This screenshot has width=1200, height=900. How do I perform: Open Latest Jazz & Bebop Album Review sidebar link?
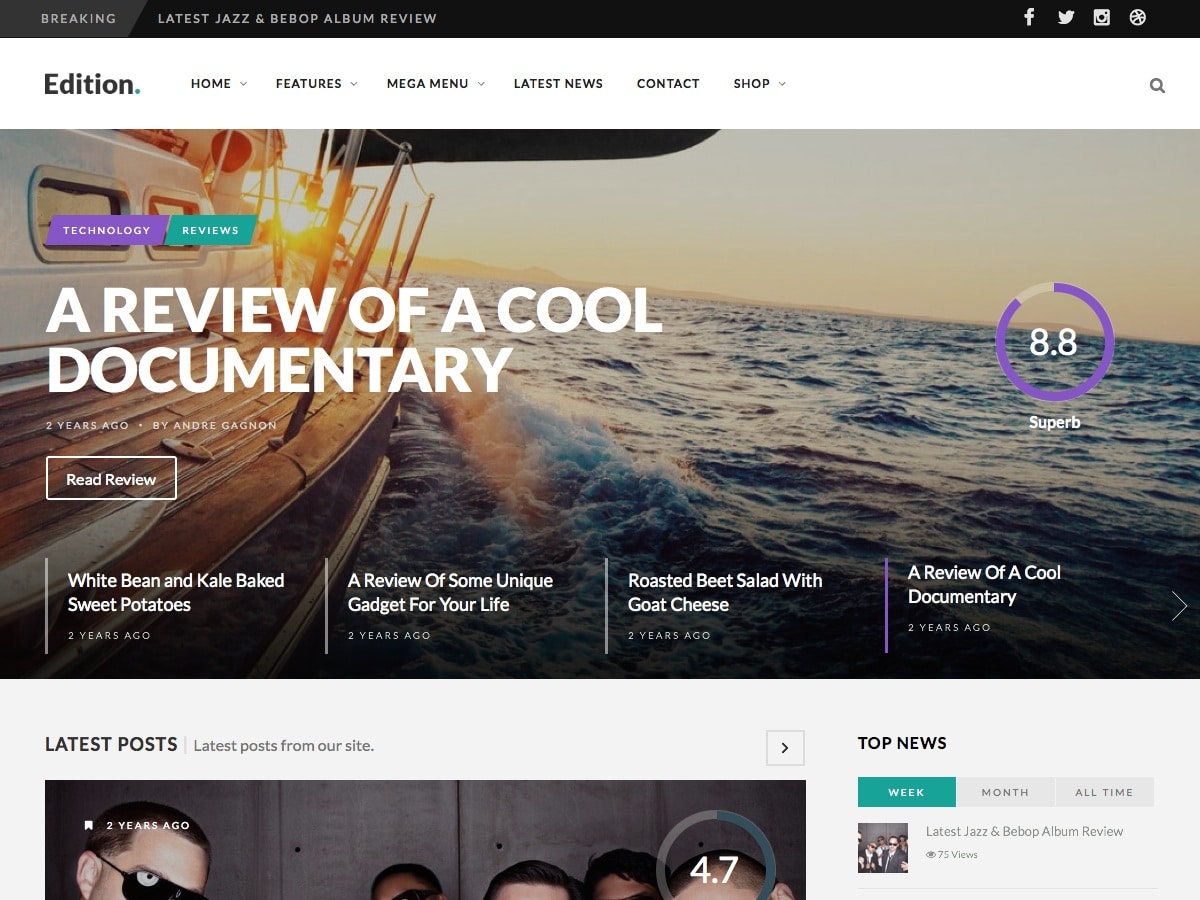click(x=1024, y=831)
